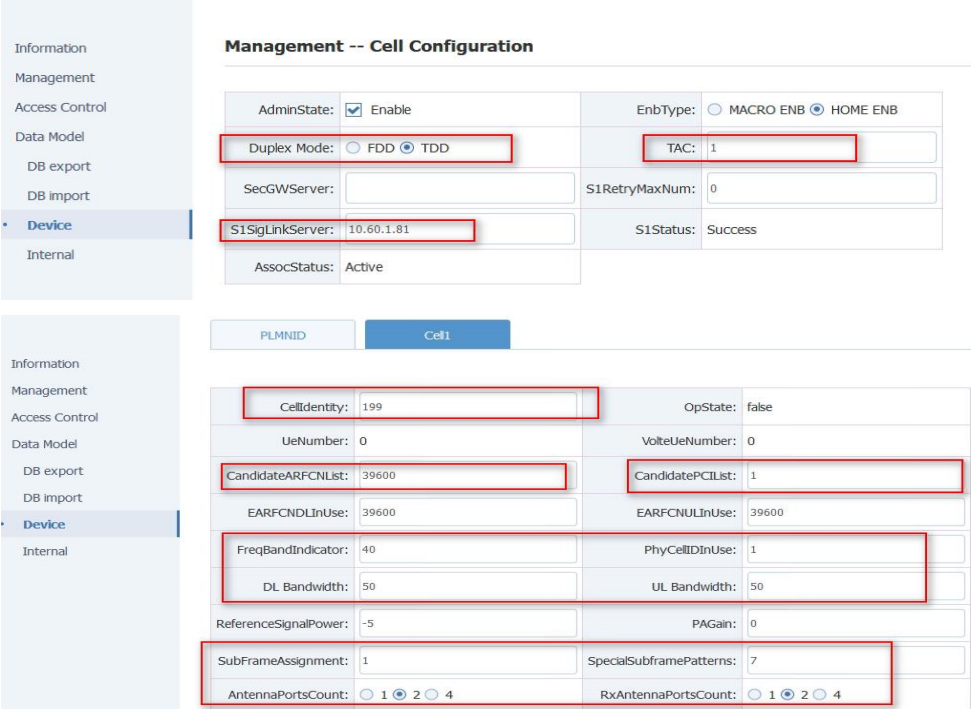Edit the ReferenceSignalPower value
979x715 pixels.
466,624
